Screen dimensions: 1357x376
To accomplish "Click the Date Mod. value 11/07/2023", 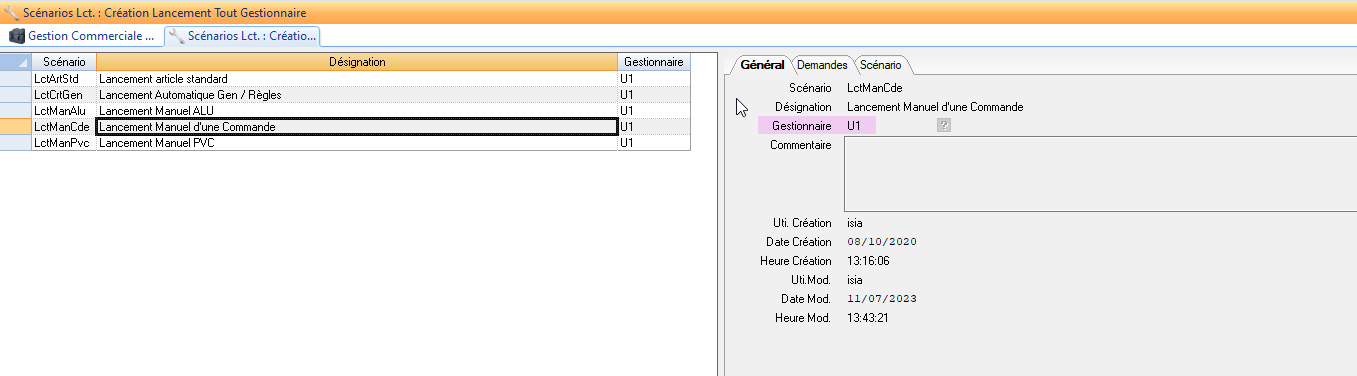I will click(881, 299).
